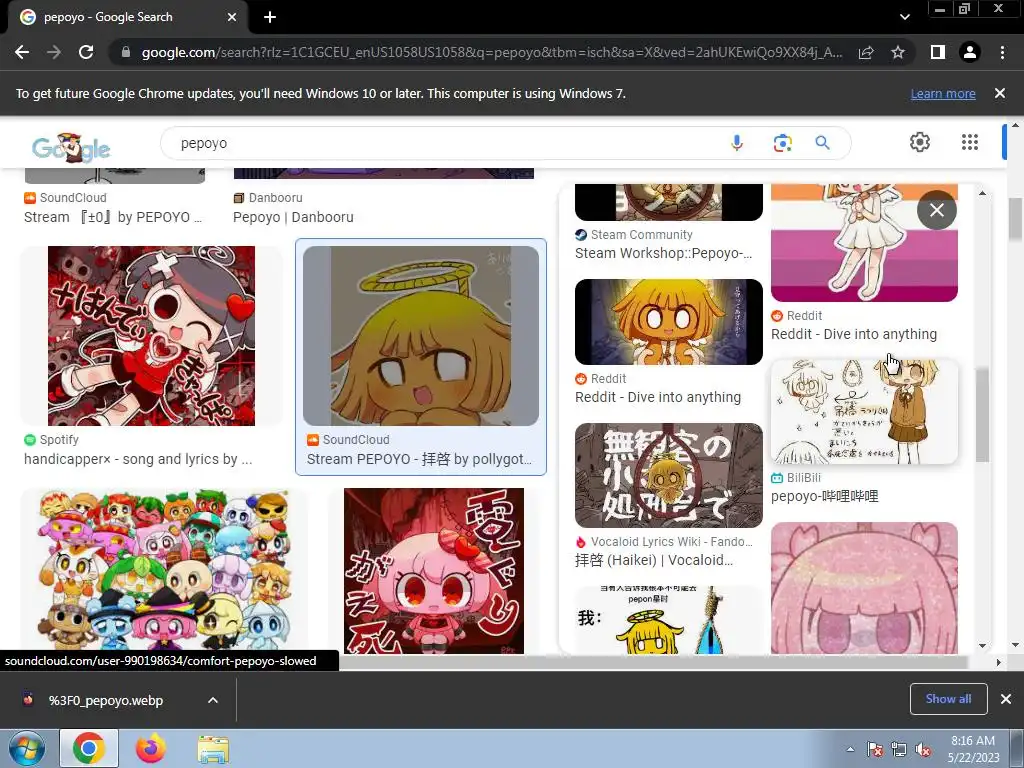Expand options chevron for pepoyo.webp download

pyautogui.click(x=213, y=700)
